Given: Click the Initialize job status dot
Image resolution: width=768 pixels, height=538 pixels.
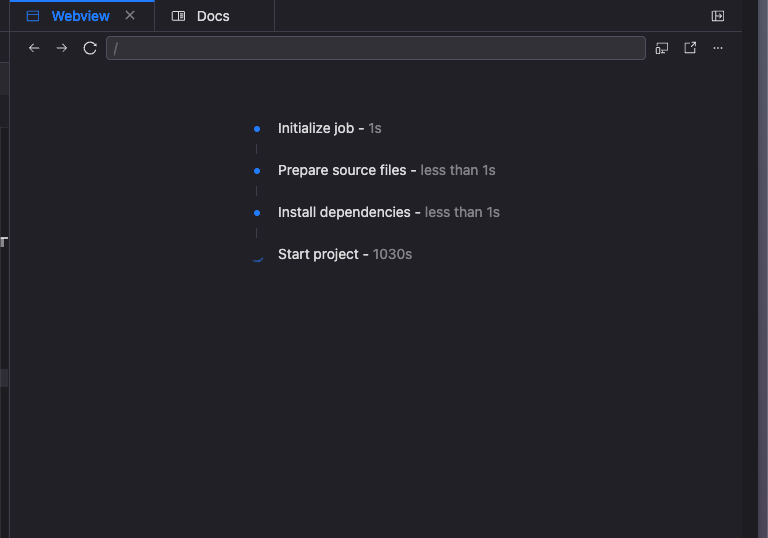Looking at the screenshot, I should (257, 129).
